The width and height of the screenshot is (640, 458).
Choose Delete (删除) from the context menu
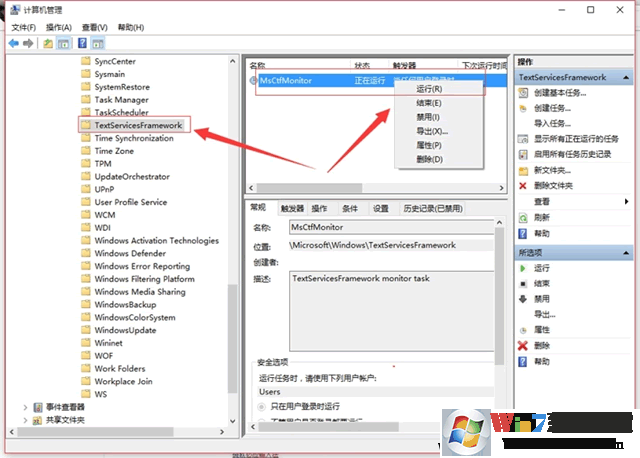point(439,159)
